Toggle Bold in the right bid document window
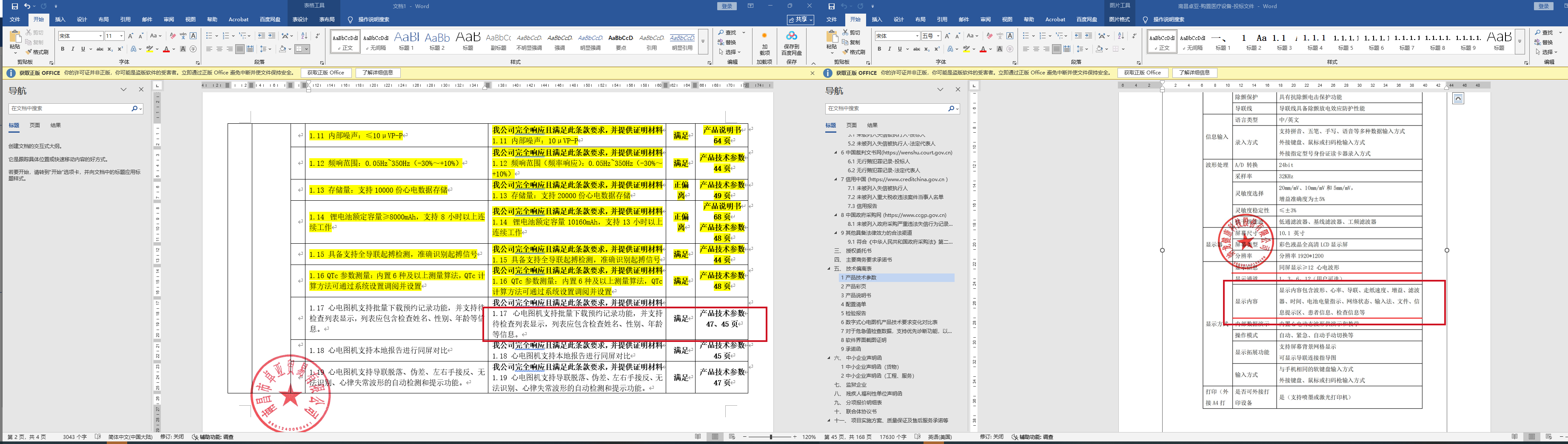The image size is (1568, 444). (880, 49)
